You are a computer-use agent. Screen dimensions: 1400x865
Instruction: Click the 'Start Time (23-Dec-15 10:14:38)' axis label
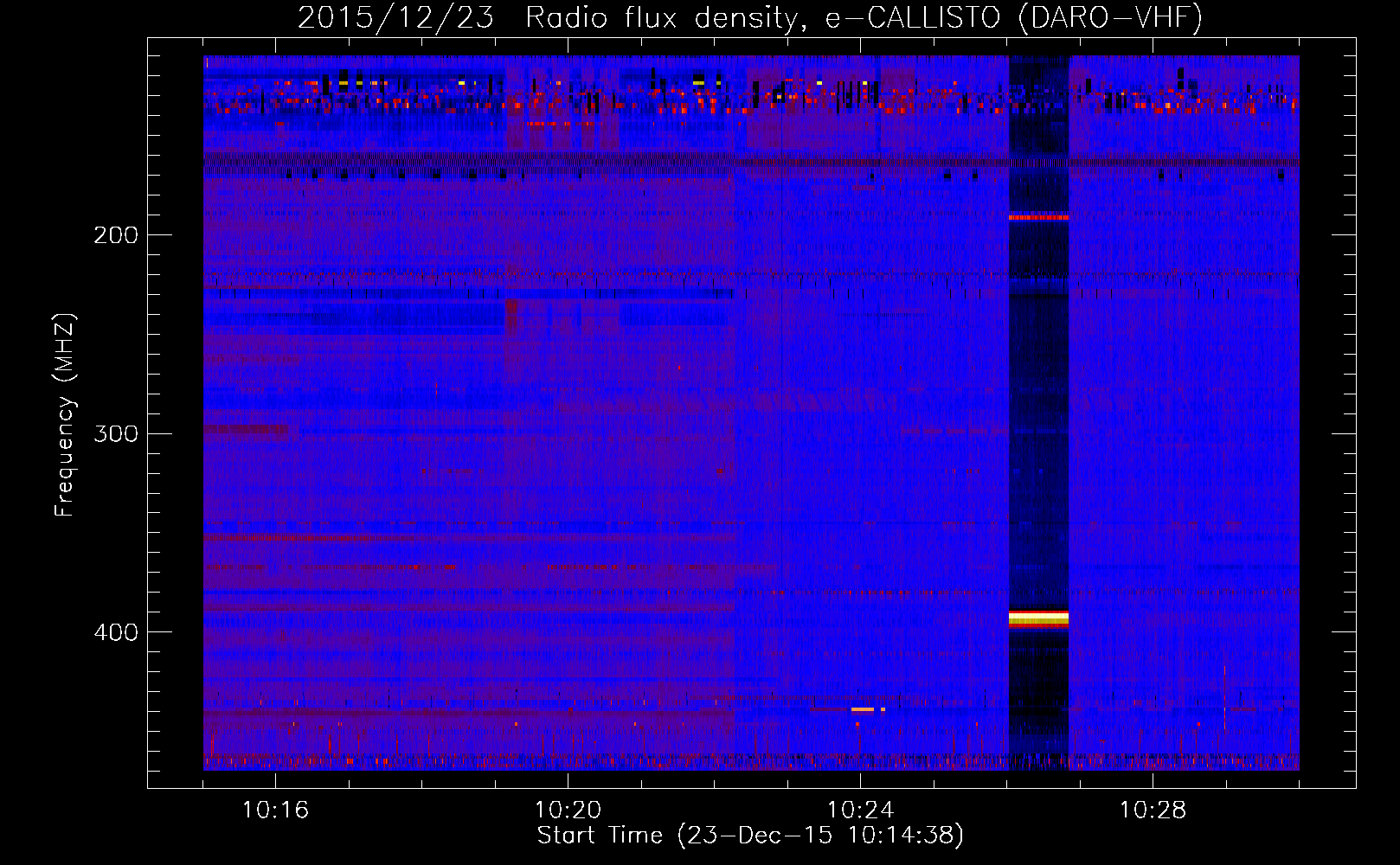coord(750,836)
